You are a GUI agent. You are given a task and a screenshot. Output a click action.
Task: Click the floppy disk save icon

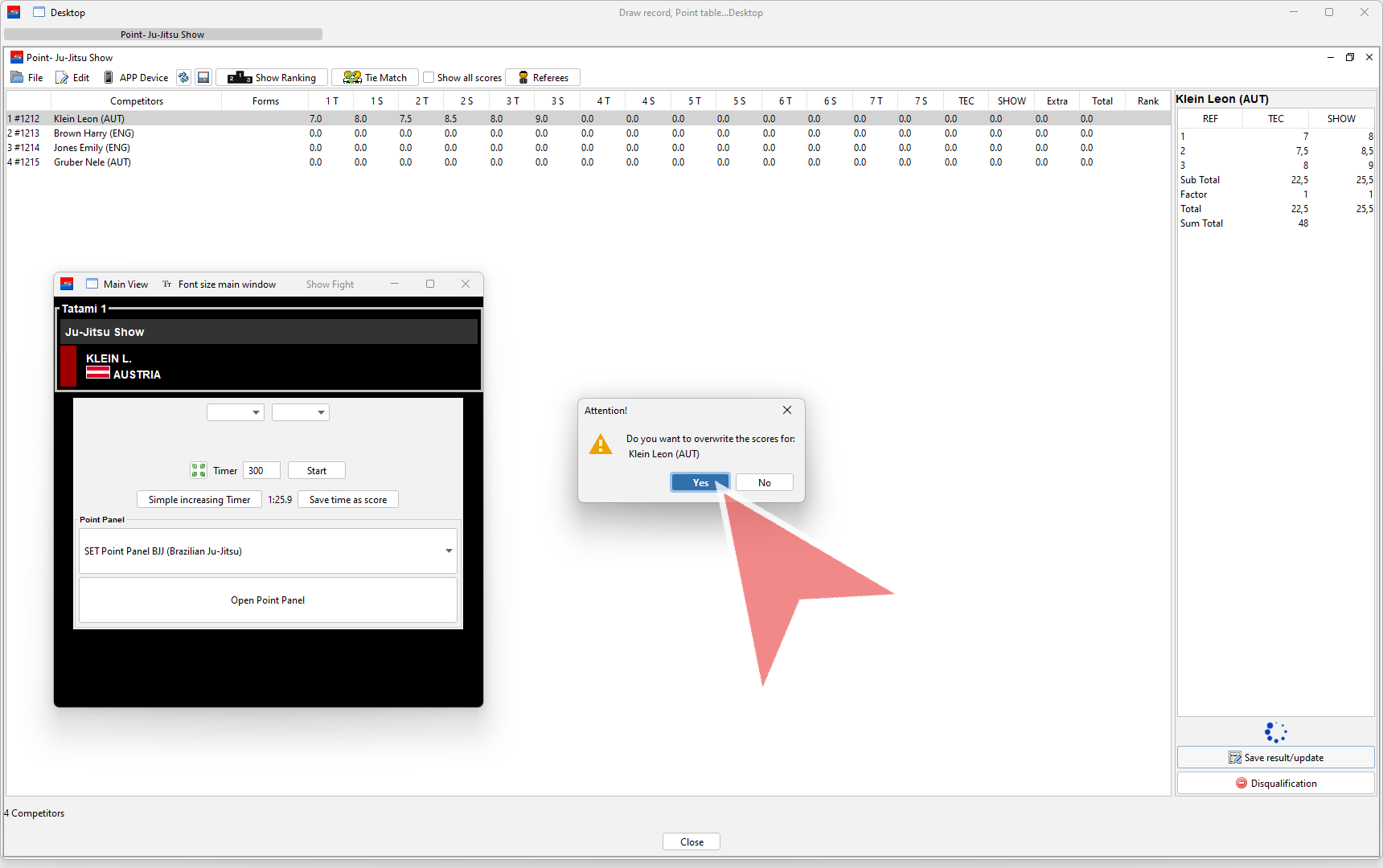click(203, 77)
